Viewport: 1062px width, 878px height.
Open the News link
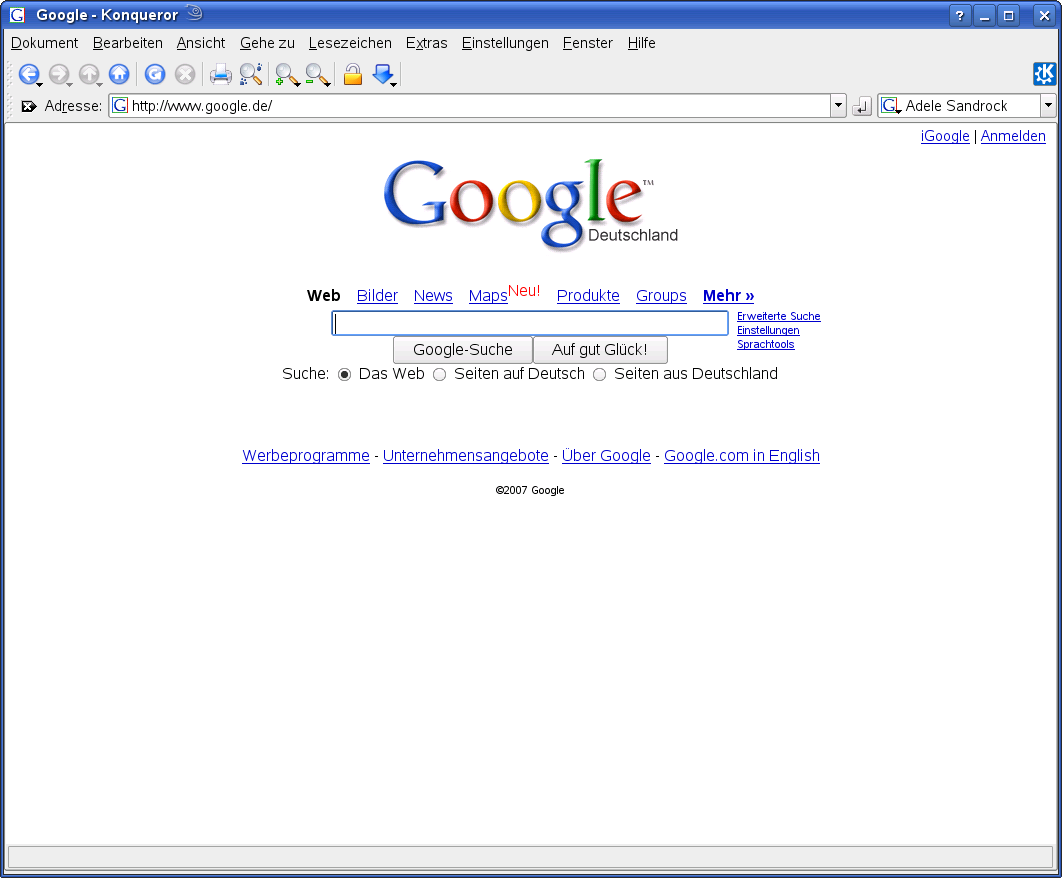pyautogui.click(x=433, y=296)
